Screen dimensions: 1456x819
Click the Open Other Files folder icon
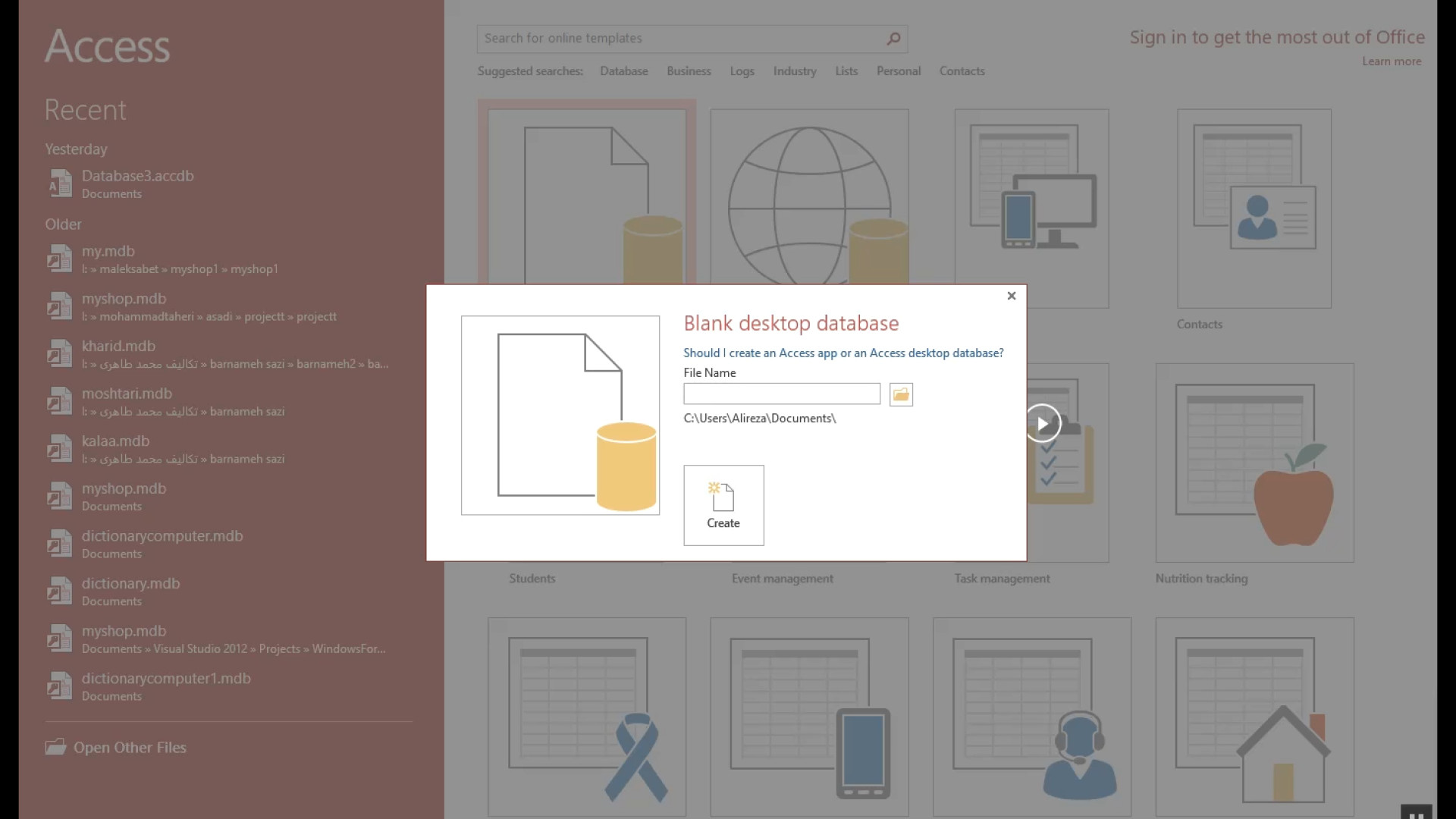point(55,747)
